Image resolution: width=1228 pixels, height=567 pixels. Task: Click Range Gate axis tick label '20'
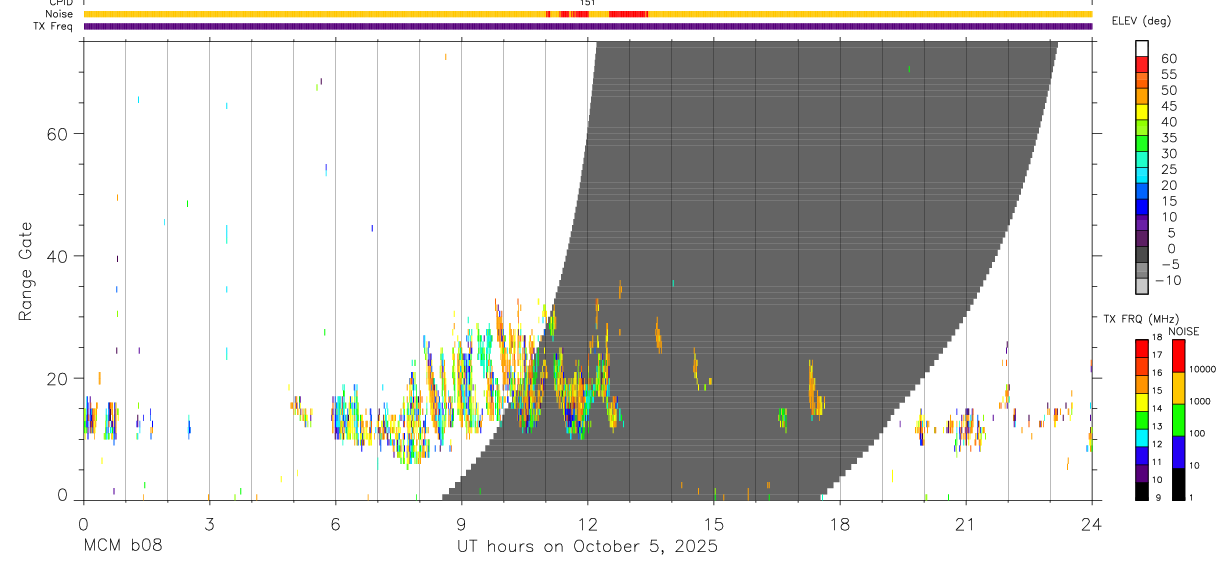point(58,378)
